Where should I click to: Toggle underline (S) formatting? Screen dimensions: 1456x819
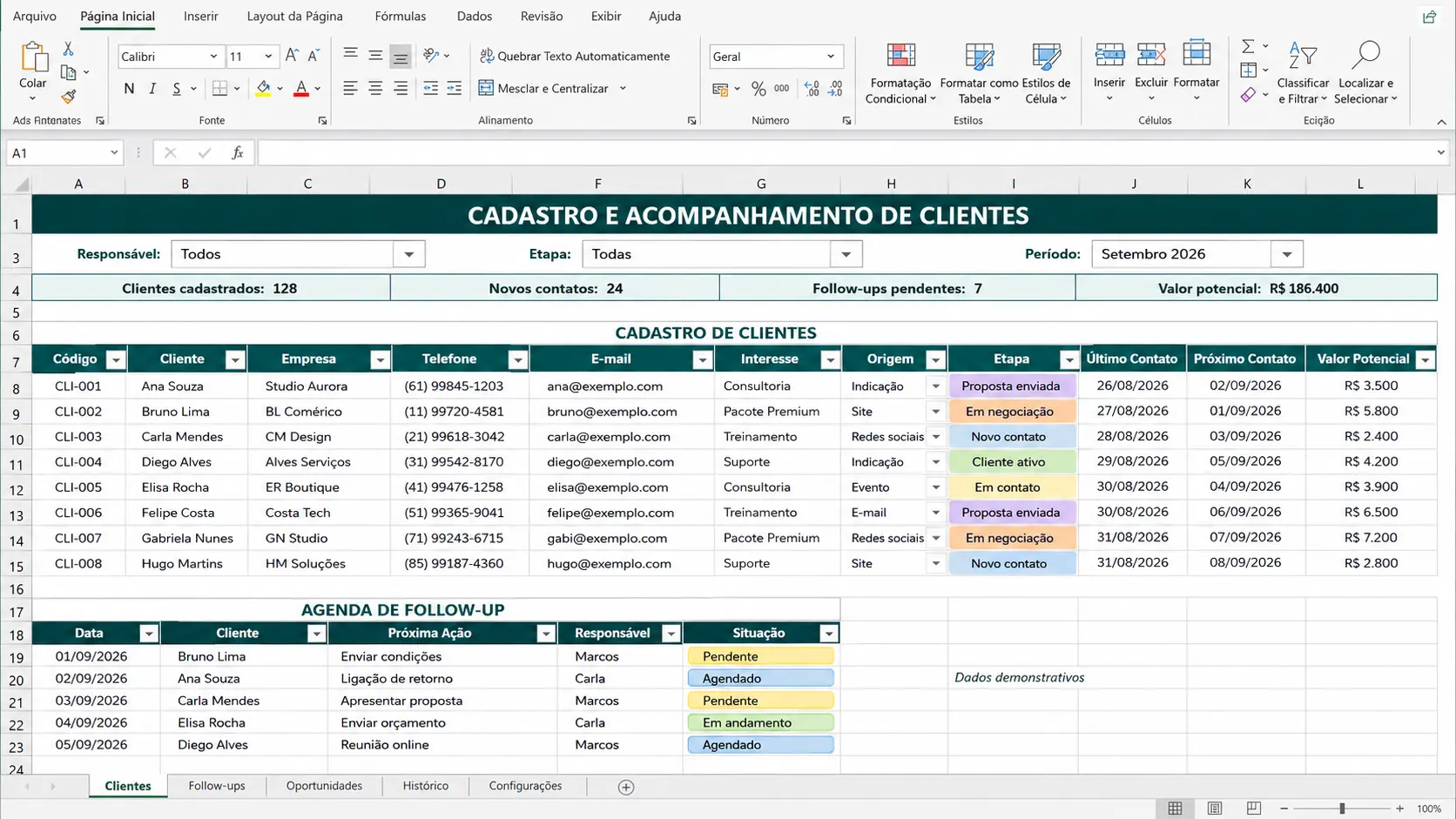(176, 88)
